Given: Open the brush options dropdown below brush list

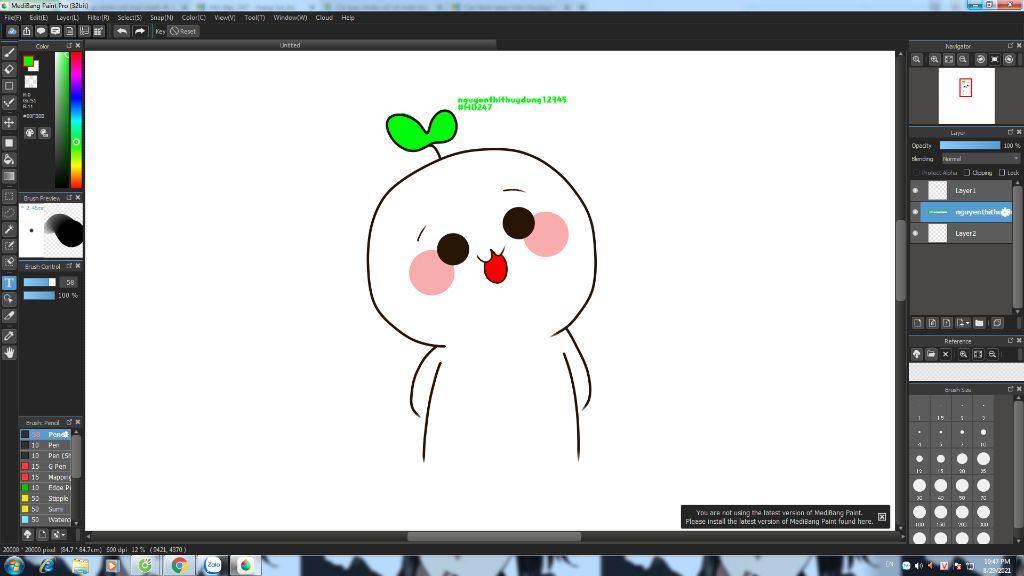Looking at the screenshot, I should click(x=59, y=534).
